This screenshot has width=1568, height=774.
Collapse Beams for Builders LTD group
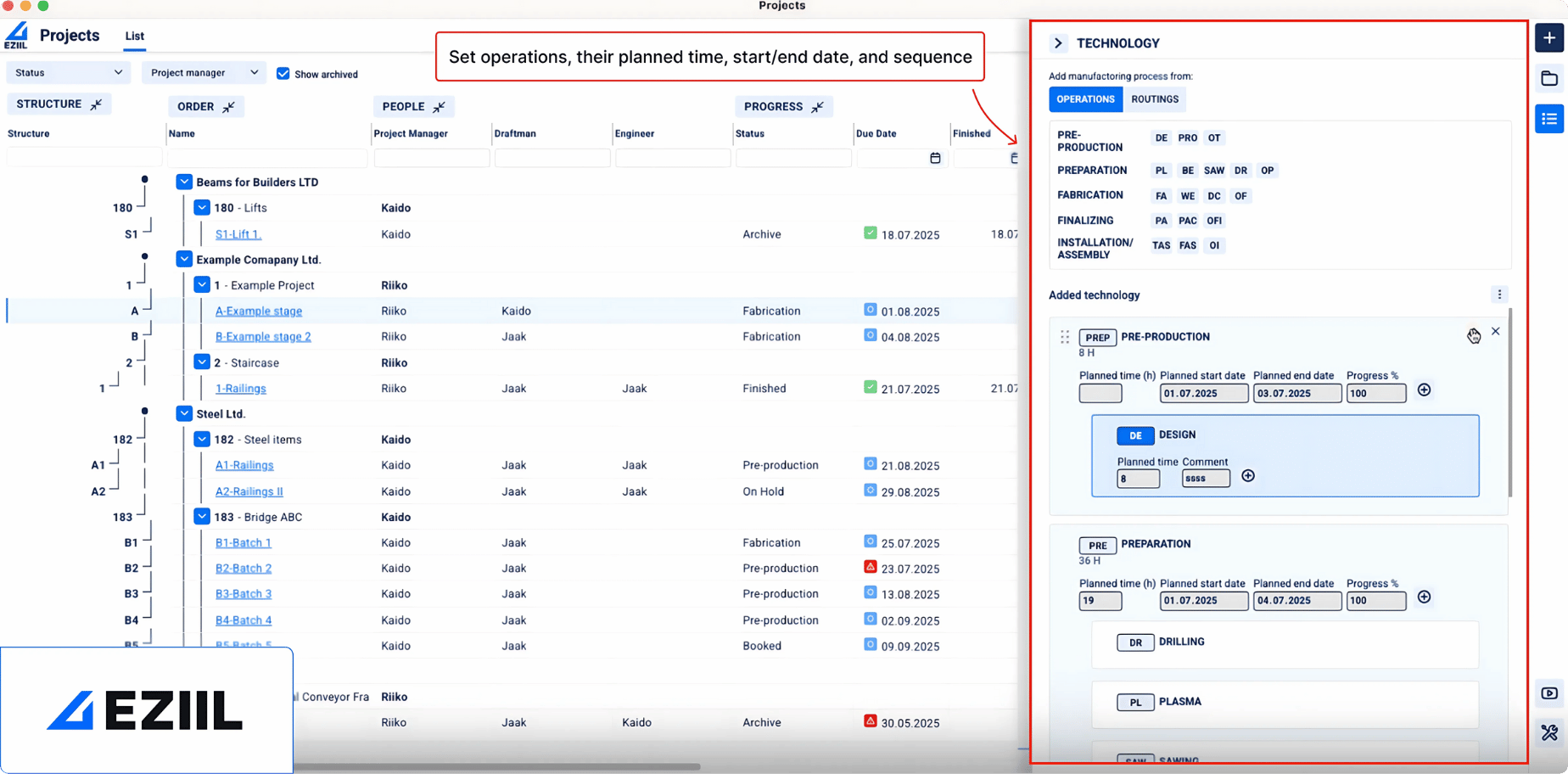pyautogui.click(x=184, y=182)
